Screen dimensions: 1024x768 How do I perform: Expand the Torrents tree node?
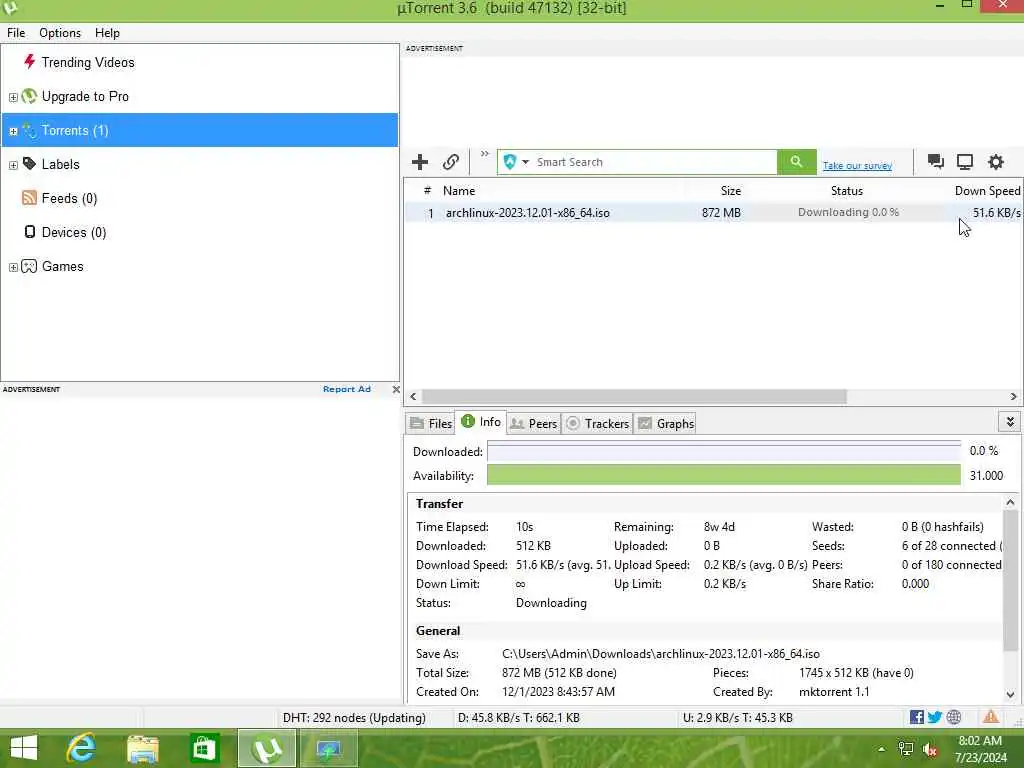click(13, 131)
